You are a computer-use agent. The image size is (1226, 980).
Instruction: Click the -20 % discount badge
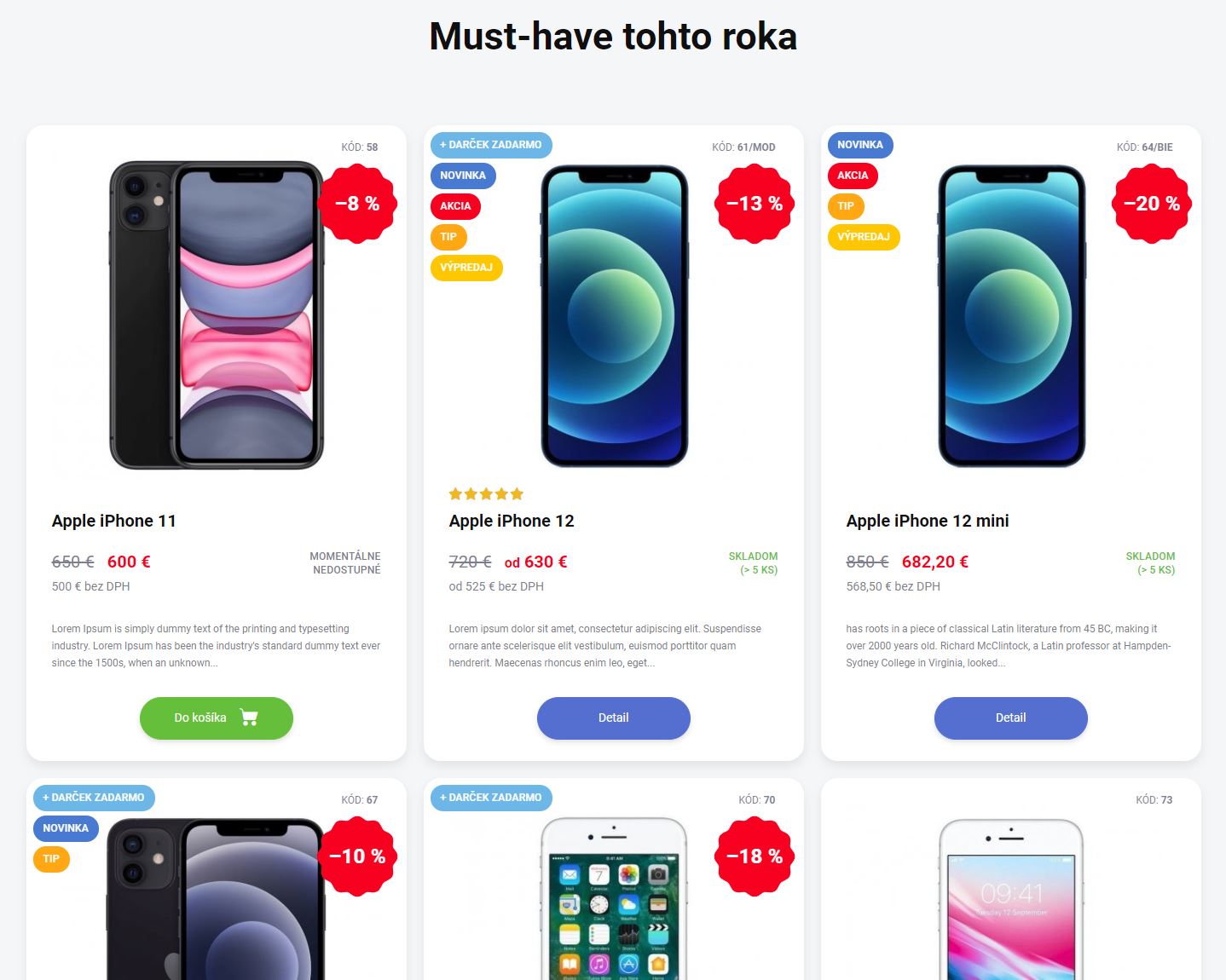tap(1152, 204)
